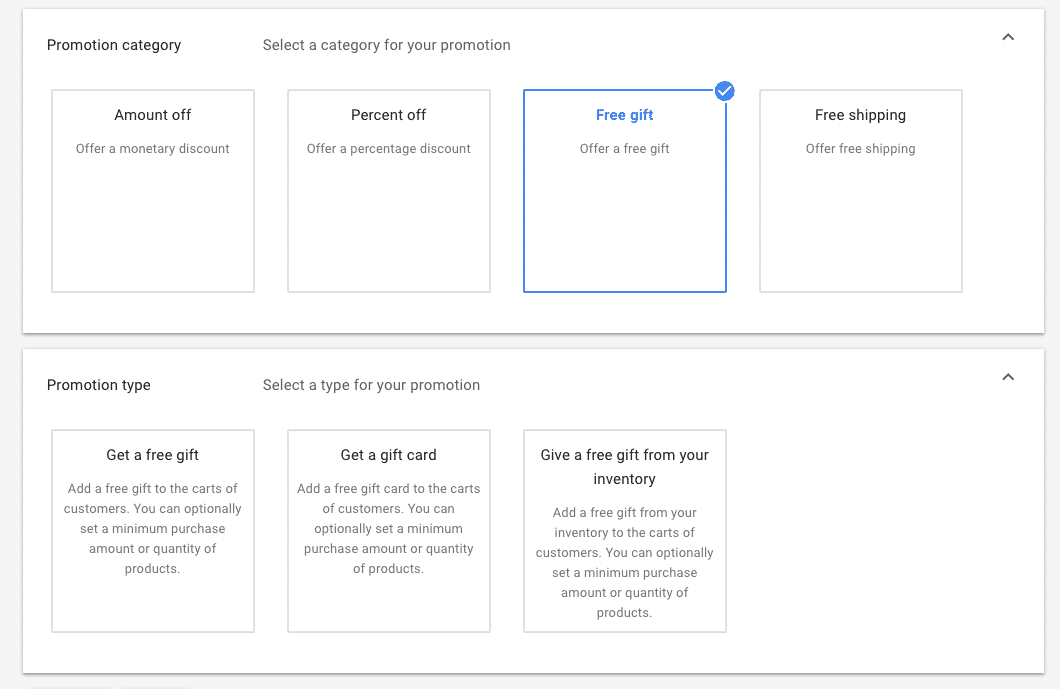Select the Percent off promotion category
The image size is (1060, 689).
[388, 190]
